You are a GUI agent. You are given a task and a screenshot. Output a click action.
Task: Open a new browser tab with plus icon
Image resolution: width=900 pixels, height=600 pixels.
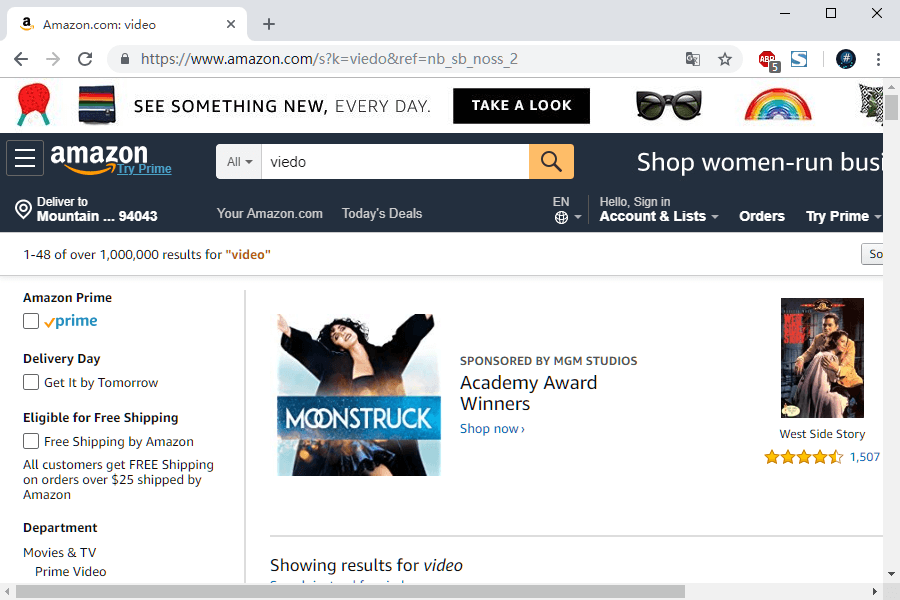(x=269, y=24)
